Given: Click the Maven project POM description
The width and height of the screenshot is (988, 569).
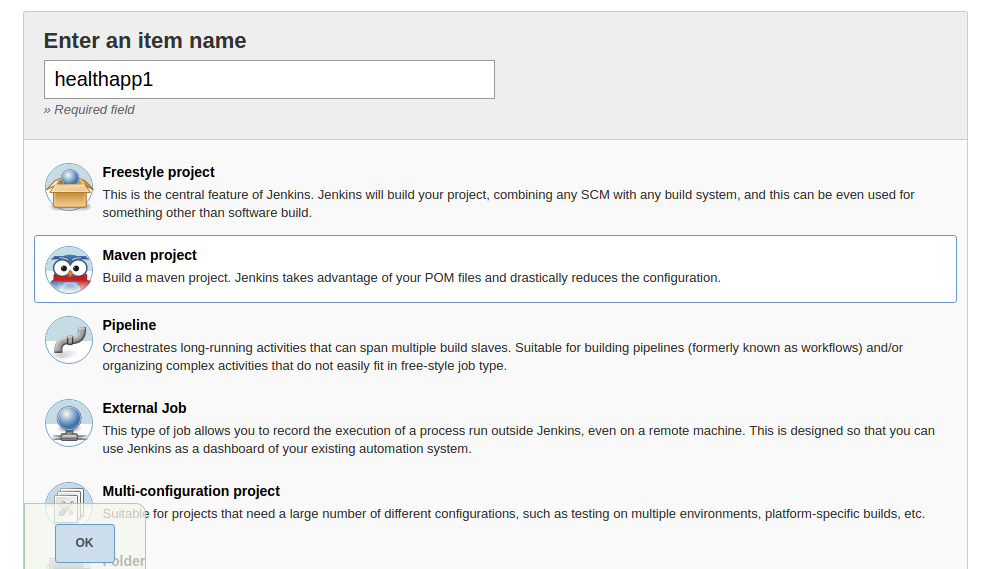Looking at the screenshot, I should click(411, 278).
